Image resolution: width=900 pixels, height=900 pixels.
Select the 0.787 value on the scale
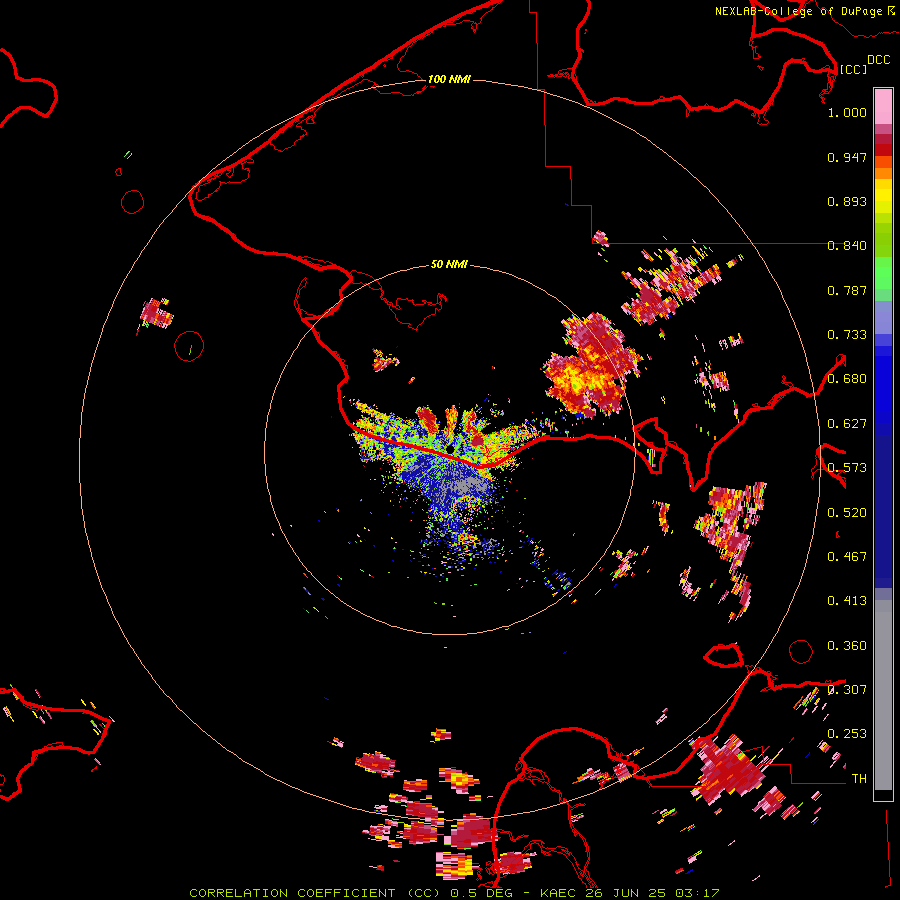pos(847,290)
